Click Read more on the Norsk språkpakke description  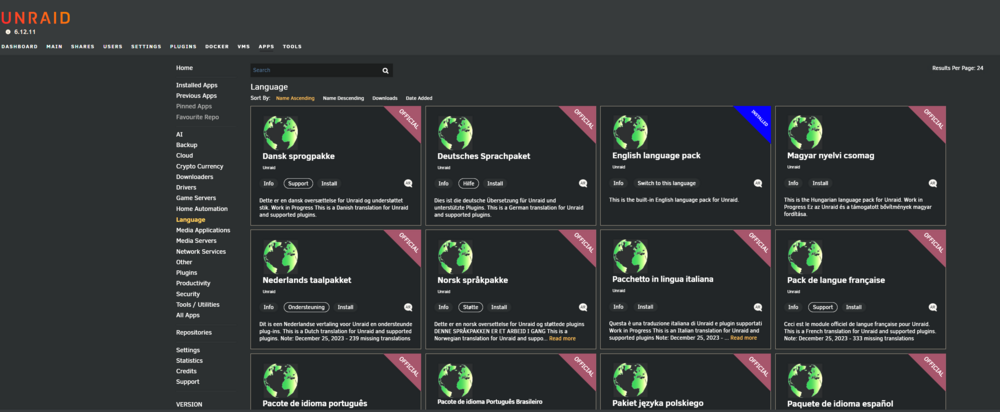point(562,338)
